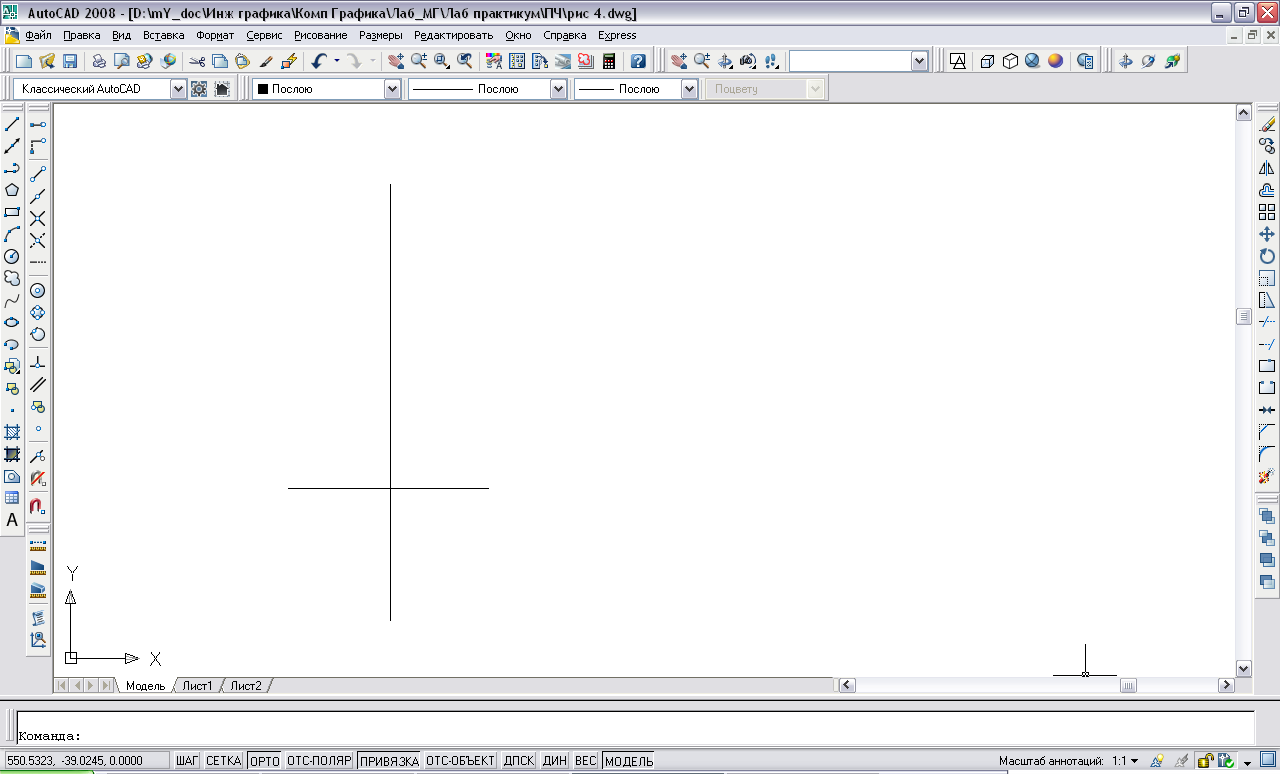This screenshot has height=774, width=1280.
Task: Click the Cut scissors icon
Action: [x=198, y=61]
